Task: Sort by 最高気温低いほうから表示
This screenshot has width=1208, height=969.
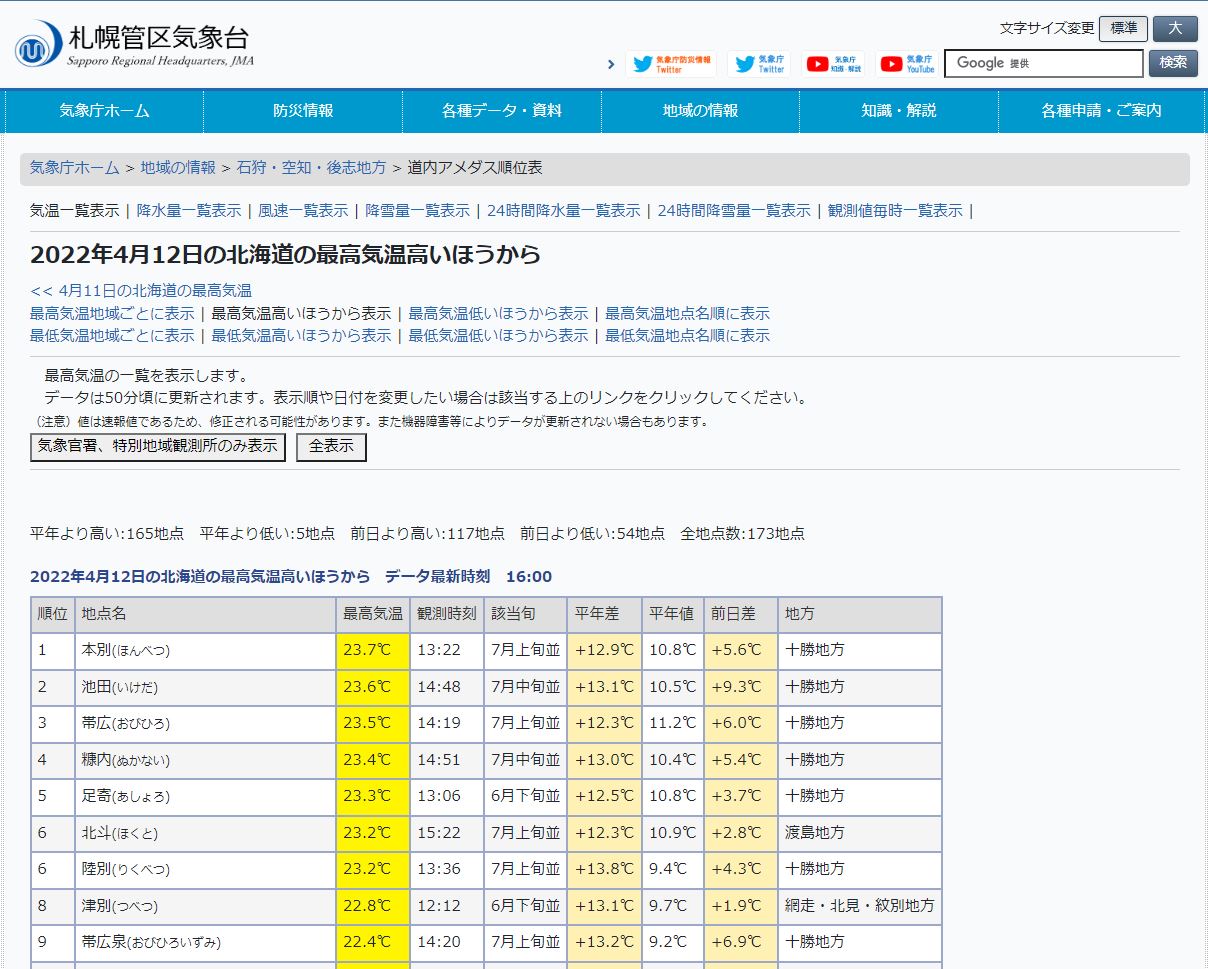Action: (x=498, y=313)
